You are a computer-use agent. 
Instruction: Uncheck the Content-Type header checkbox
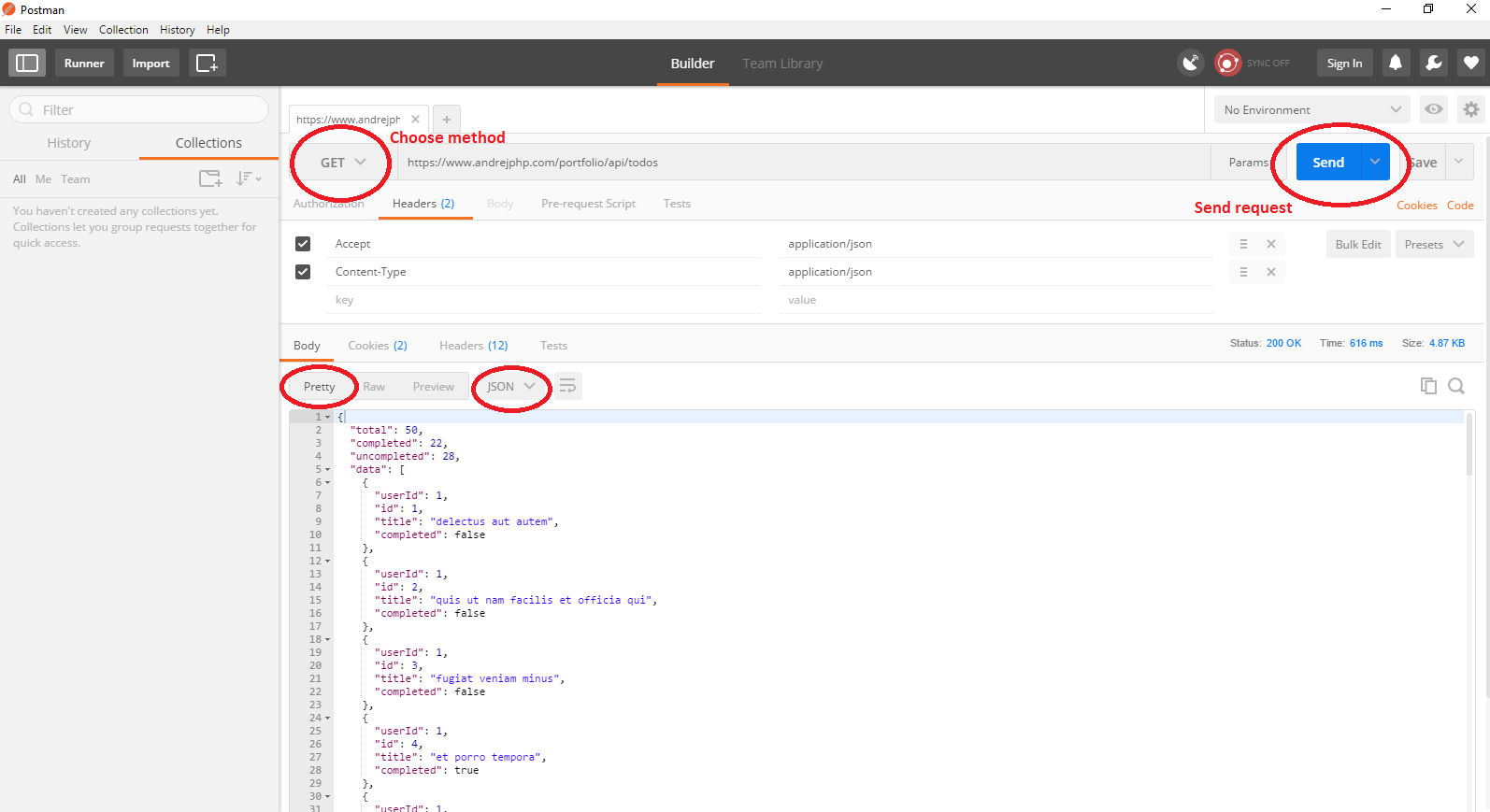(303, 272)
